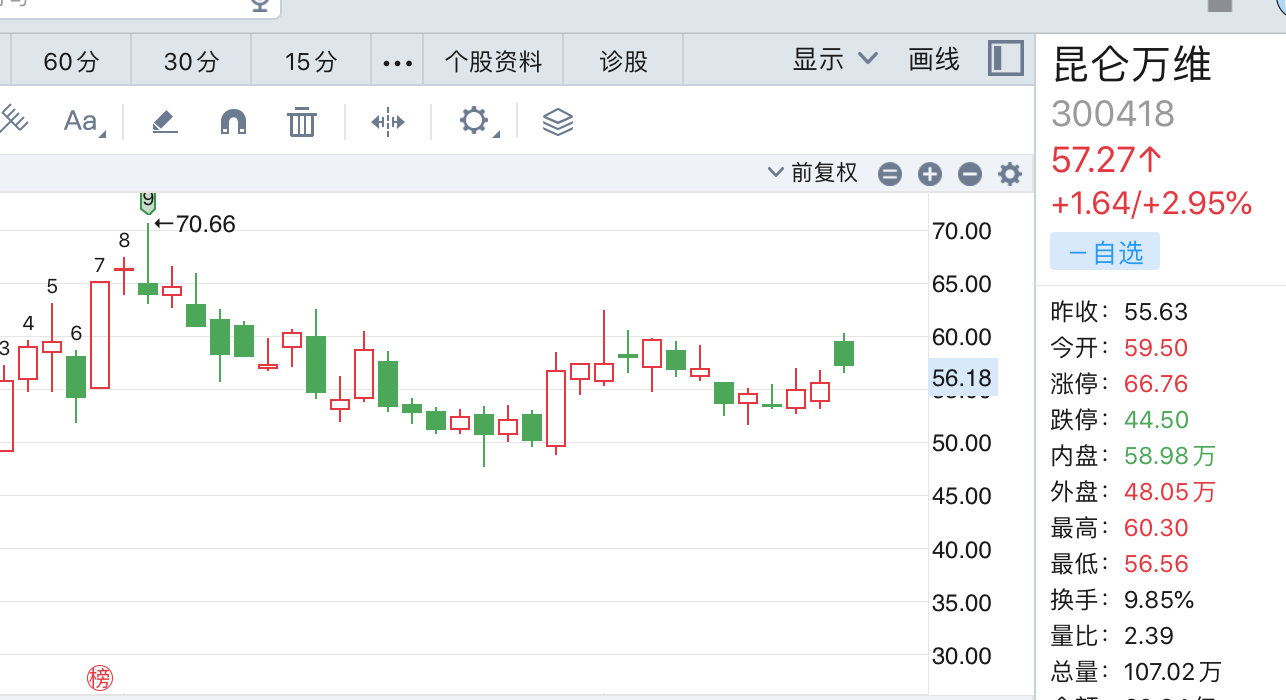Click the 诊股 diagnosis button

623,62
